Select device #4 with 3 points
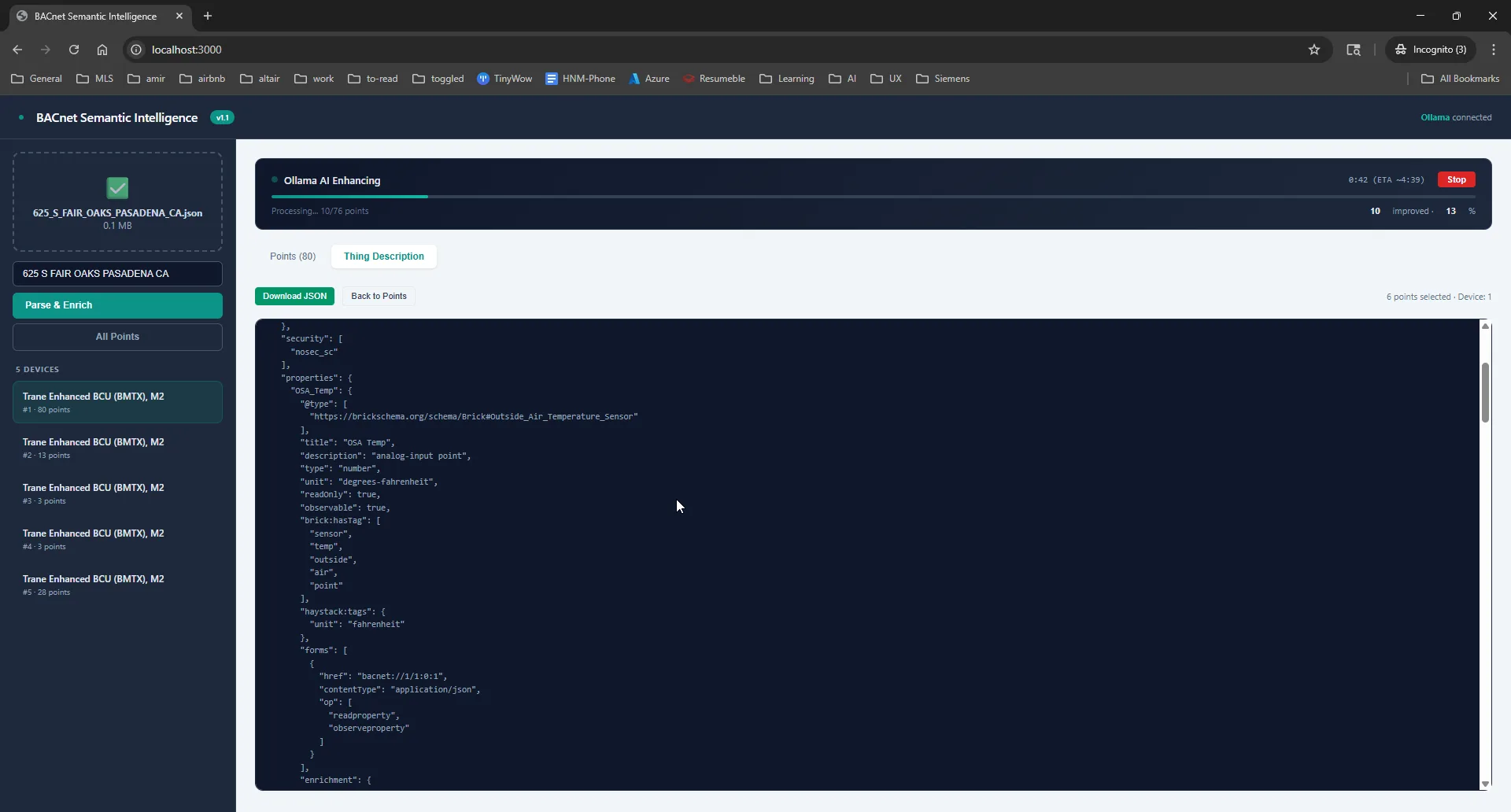 pos(117,539)
